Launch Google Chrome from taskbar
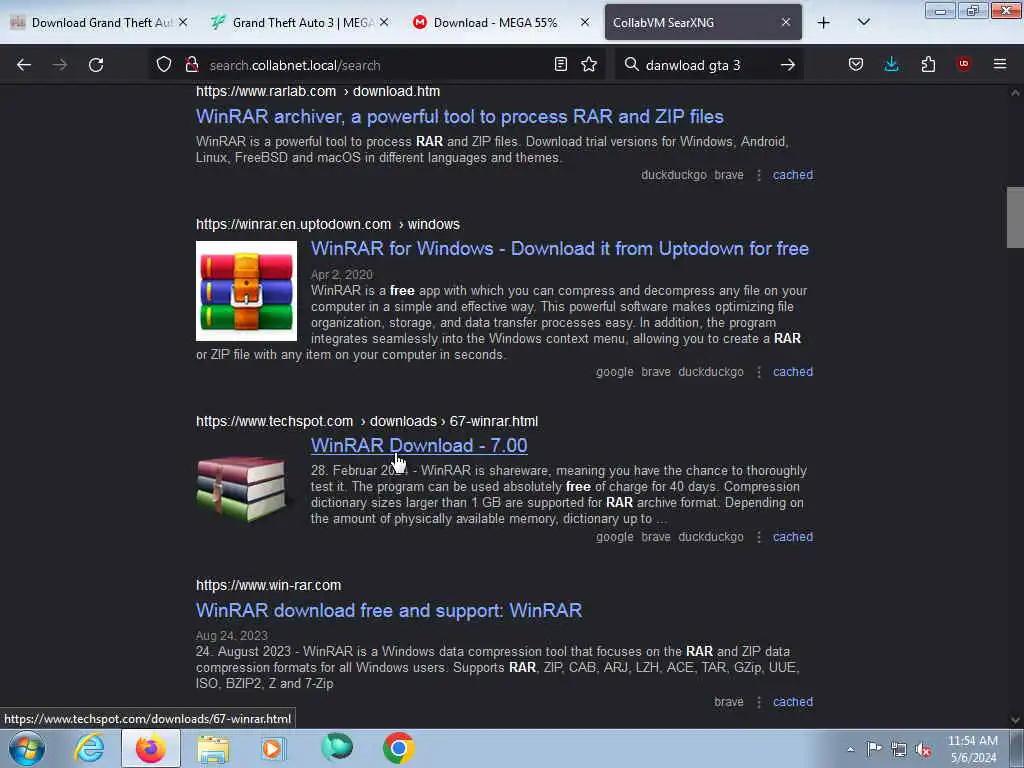The width and height of the screenshot is (1024, 768). (398, 748)
